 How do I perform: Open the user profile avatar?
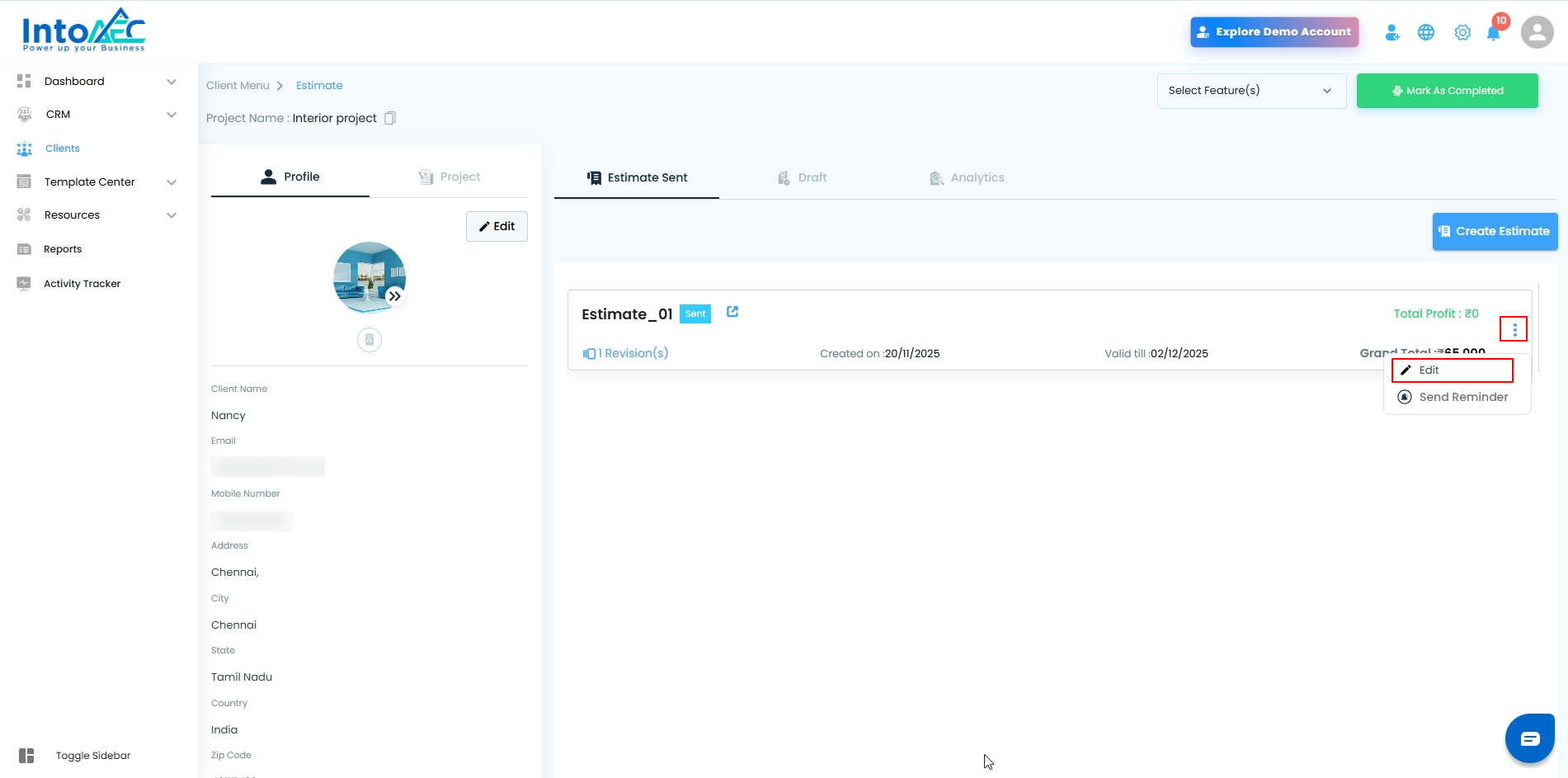(1537, 32)
